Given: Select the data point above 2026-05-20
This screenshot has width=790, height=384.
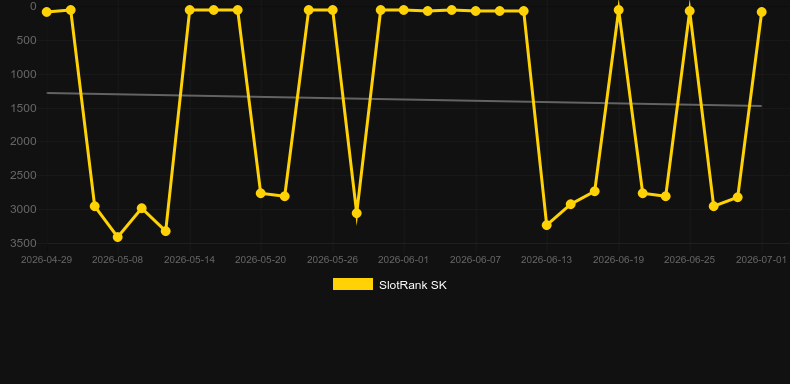Looking at the screenshot, I should coord(261,193).
